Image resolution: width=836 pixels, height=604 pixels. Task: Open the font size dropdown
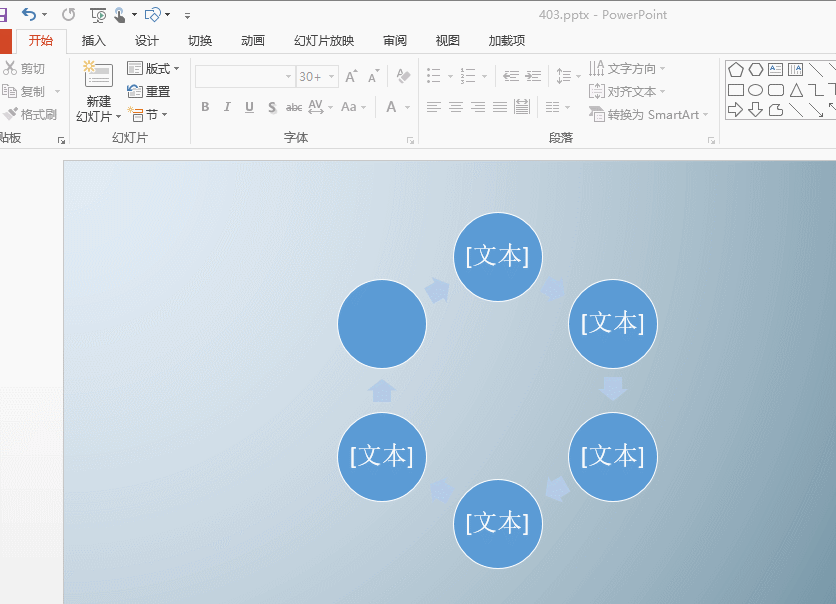330,77
